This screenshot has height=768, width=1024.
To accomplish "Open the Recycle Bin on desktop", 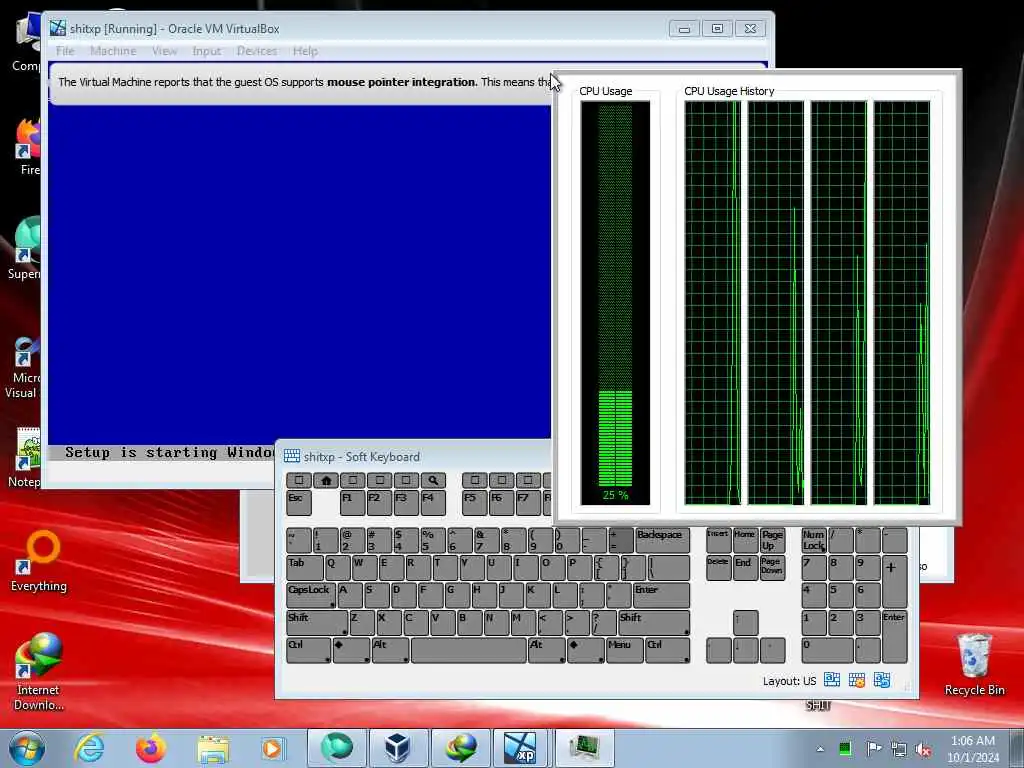I will (974, 665).
